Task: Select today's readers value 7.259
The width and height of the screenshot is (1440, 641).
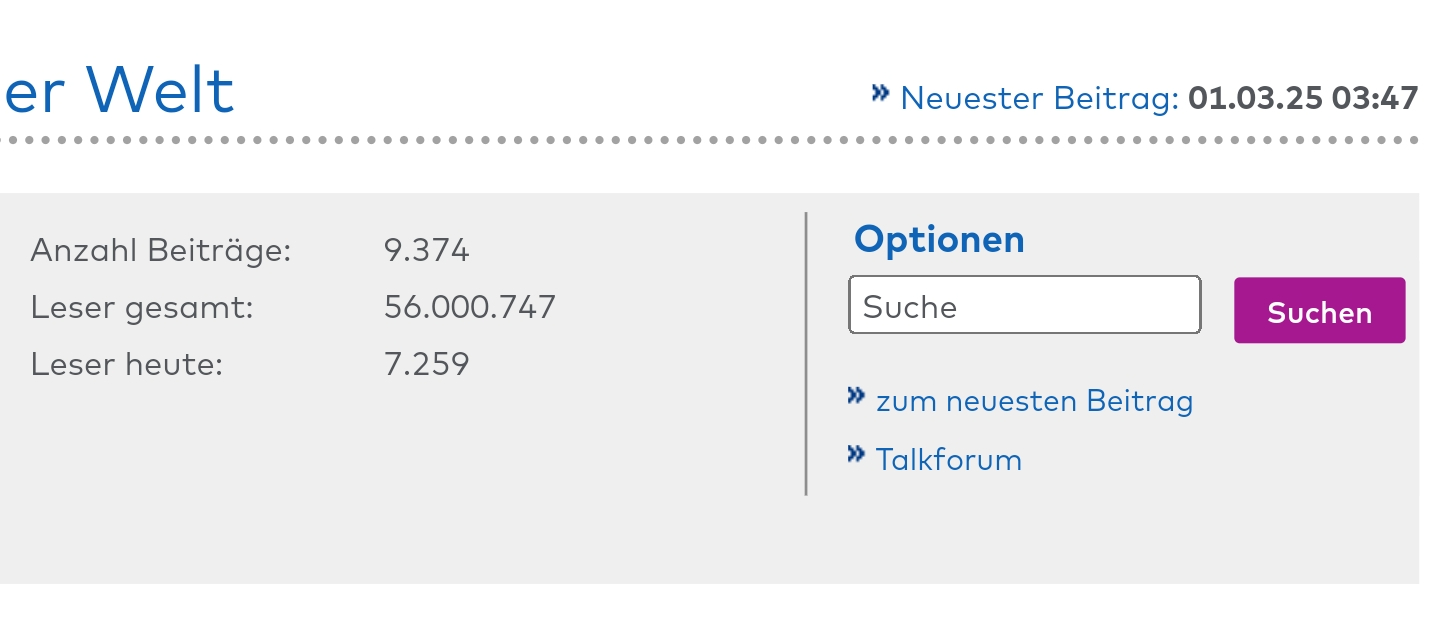Action: point(427,363)
